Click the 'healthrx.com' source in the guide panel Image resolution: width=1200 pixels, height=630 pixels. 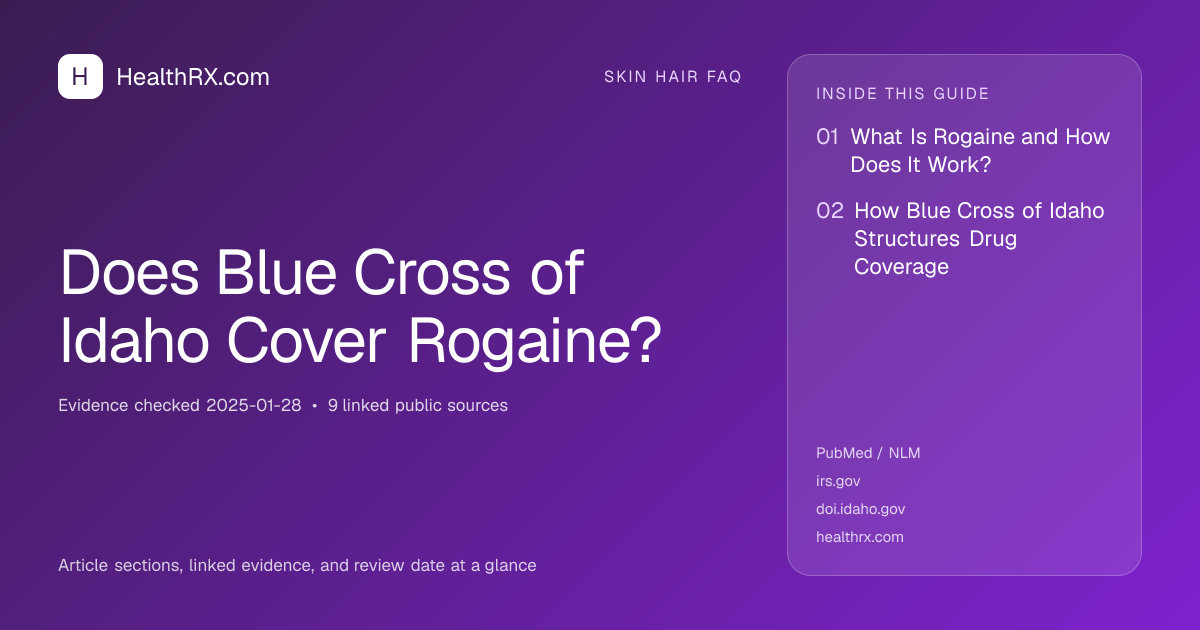pos(860,537)
